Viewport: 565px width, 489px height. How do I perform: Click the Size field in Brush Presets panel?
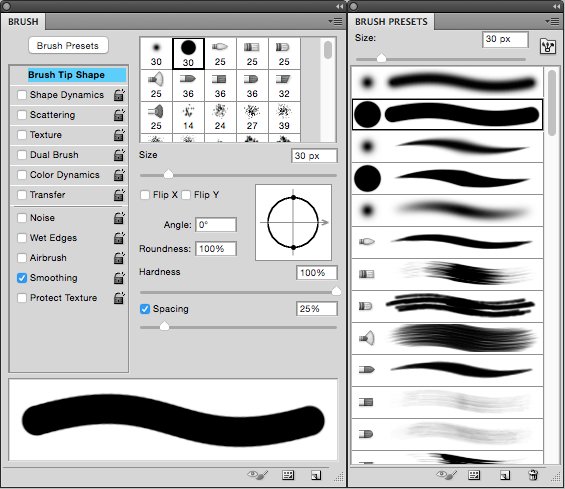pos(505,39)
